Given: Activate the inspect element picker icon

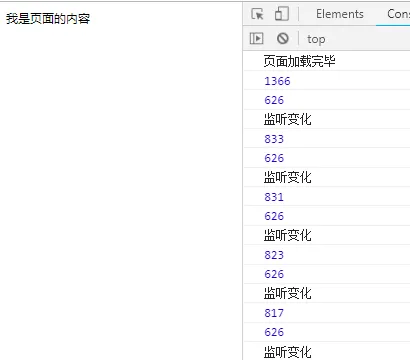Looking at the screenshot, I should click(257, 14).
